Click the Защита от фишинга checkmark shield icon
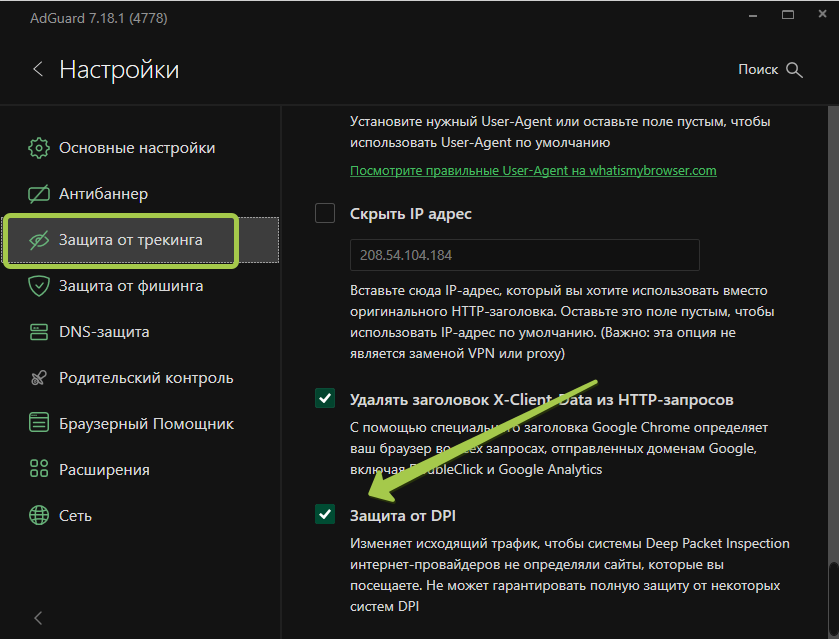Viewport: 839px width, 639px height. 38,286
